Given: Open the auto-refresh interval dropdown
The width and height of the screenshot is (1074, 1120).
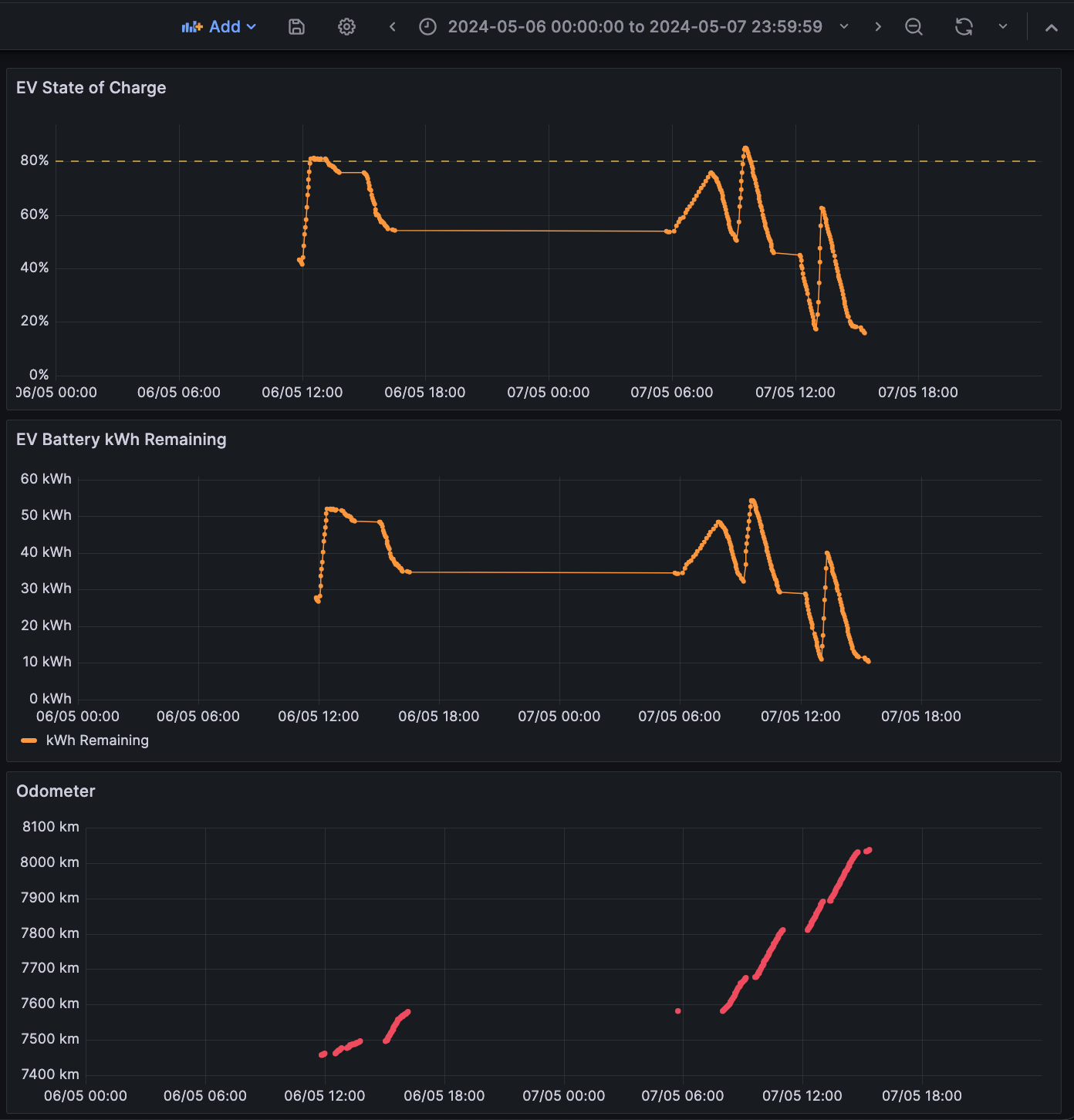Looking at the screenshot, I should click(x=1003, y=27).
